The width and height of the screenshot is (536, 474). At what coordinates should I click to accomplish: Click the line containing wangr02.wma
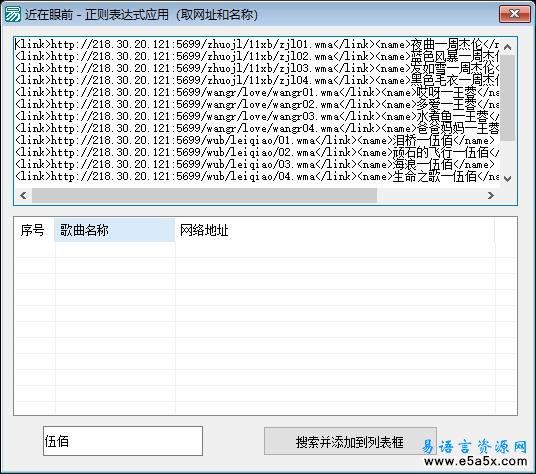[257, 104]
